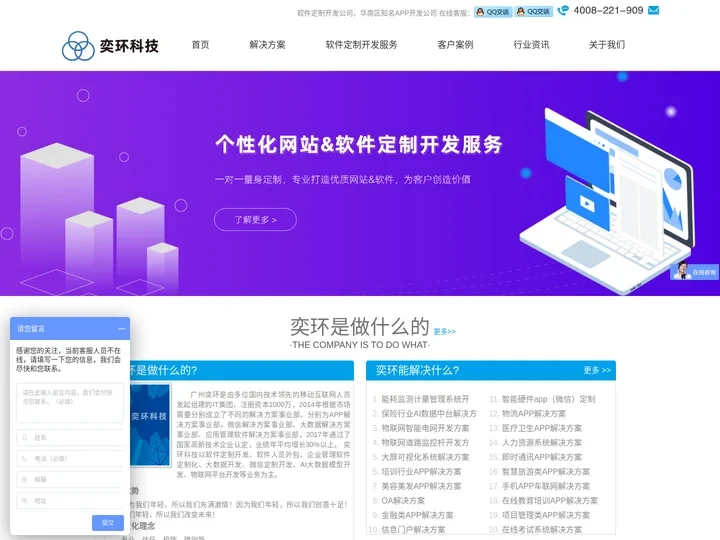Click the laptop illustration in the banner
This screenshot has height=540, width=720.
[606, 201]
